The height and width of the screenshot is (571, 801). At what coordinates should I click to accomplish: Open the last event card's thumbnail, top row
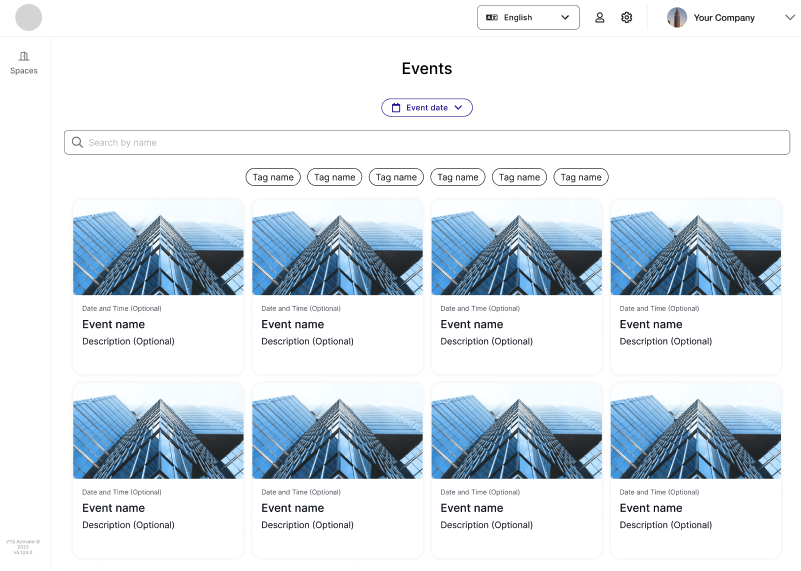(696, 247)
